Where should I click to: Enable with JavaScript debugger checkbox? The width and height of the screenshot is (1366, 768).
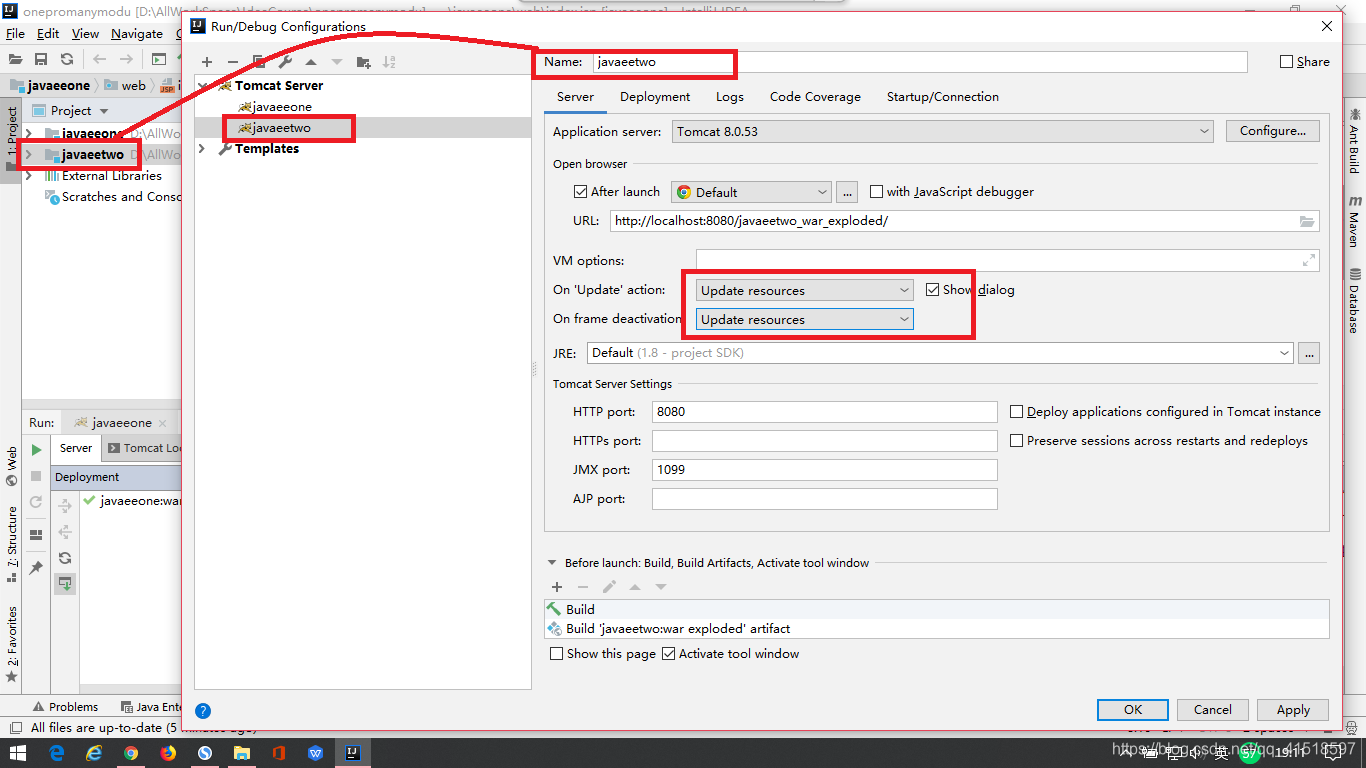tap(876, 192)
